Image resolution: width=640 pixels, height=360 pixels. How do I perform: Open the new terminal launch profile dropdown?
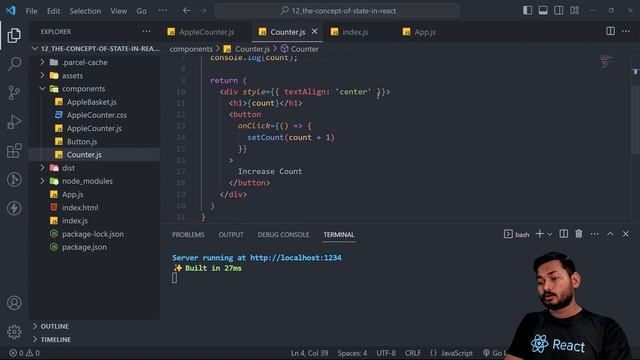pyautogui.click(x=549, y=234)
